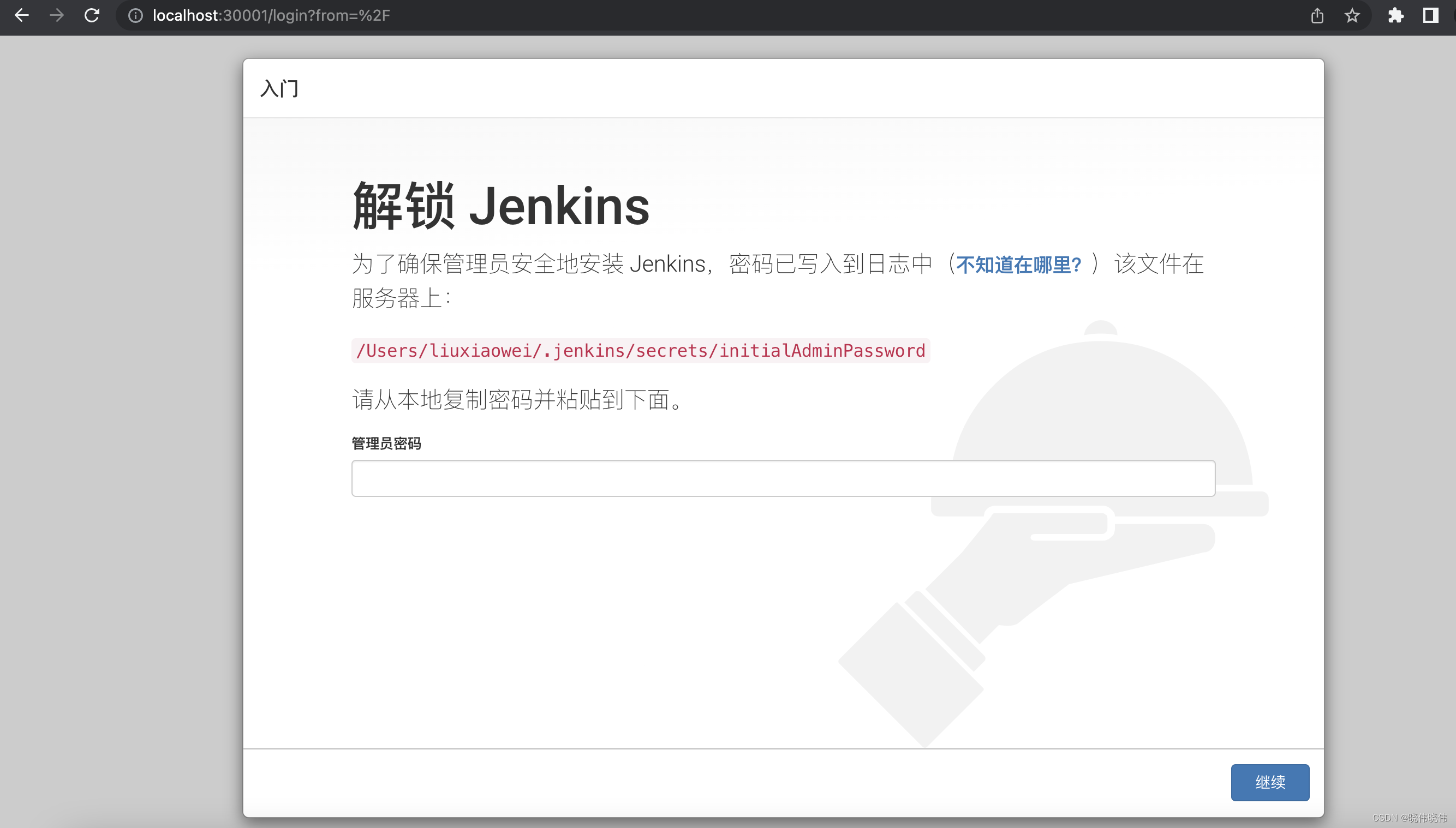Toggle the browser side panel icon
The width and height of the screenshot is (1456, 828).
1430,15
